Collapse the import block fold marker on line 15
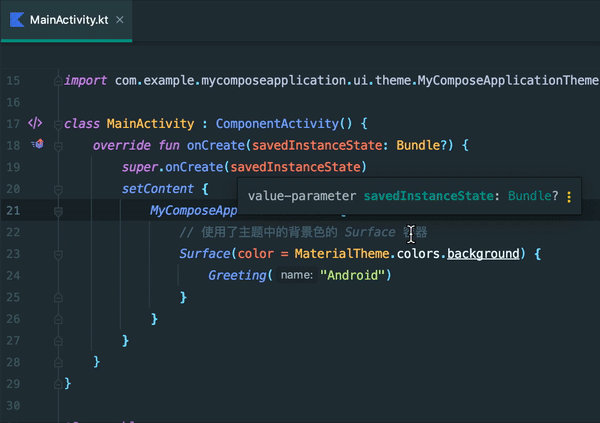This screenshot has width=600, height=423. [x=58, y=81]
